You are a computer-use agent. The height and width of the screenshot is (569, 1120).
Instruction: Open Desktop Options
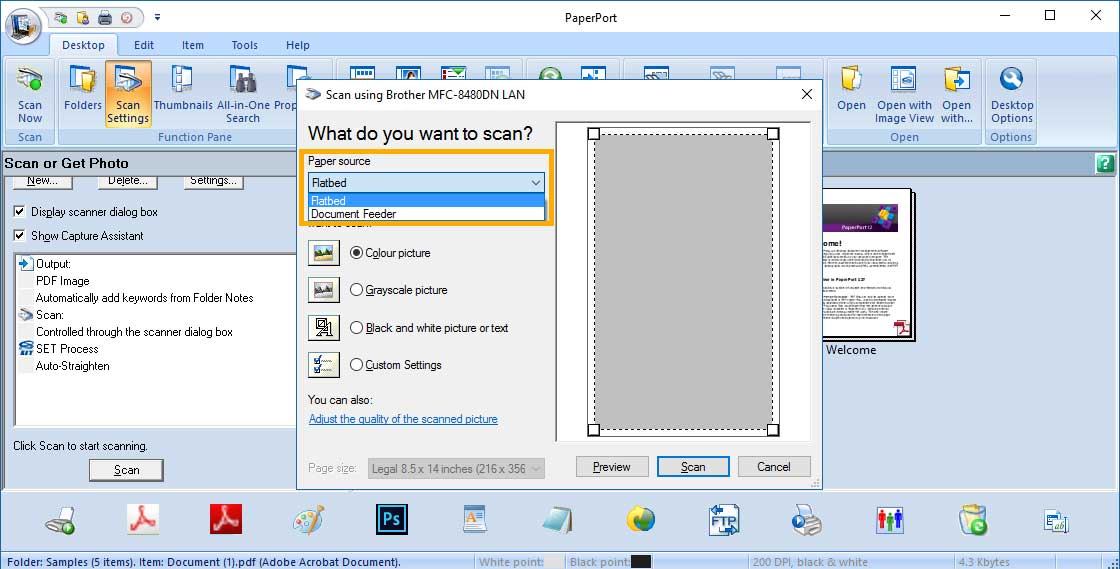(1011, 95)
